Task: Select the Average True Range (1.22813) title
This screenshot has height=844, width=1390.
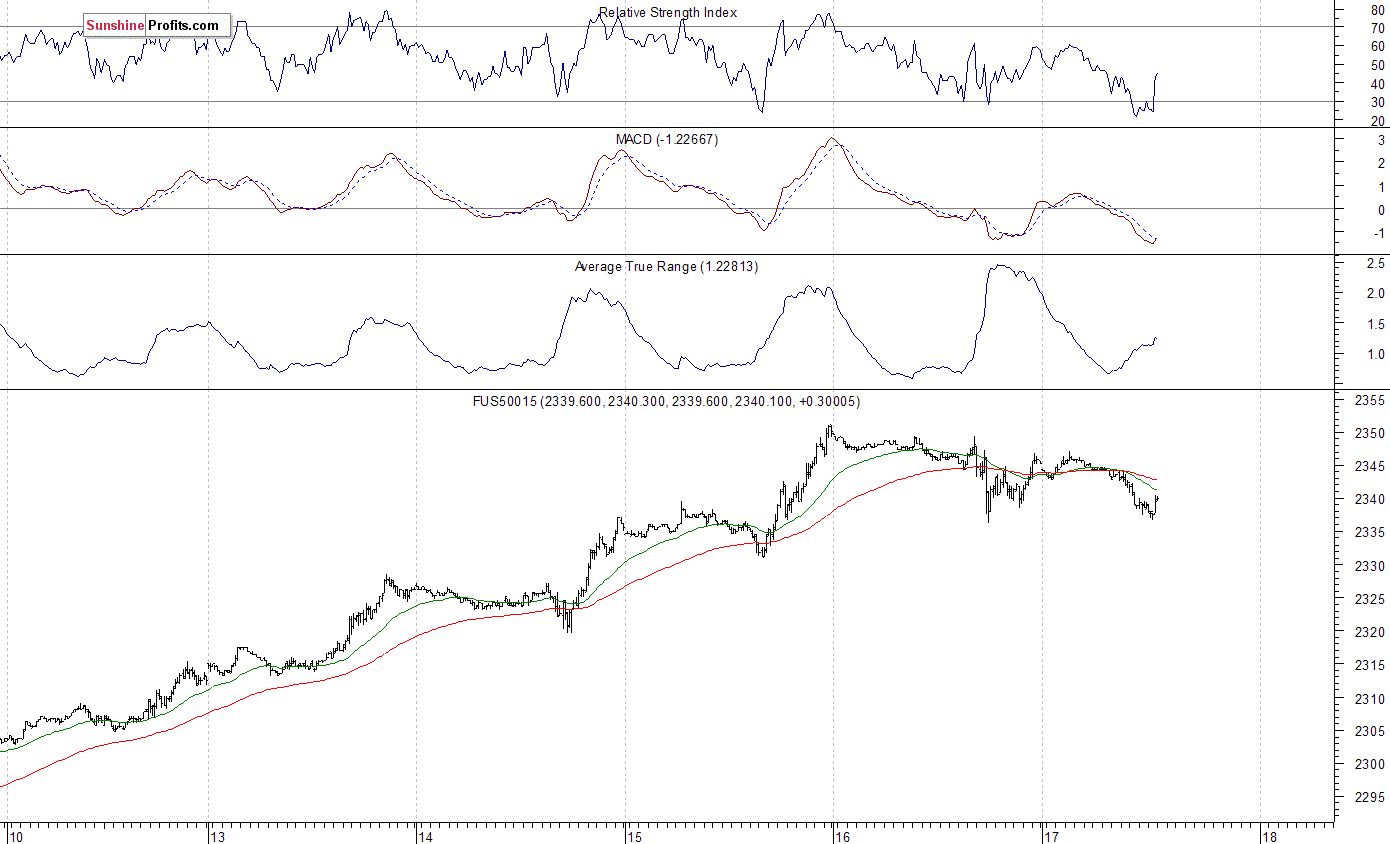Action: click(666, 267)
